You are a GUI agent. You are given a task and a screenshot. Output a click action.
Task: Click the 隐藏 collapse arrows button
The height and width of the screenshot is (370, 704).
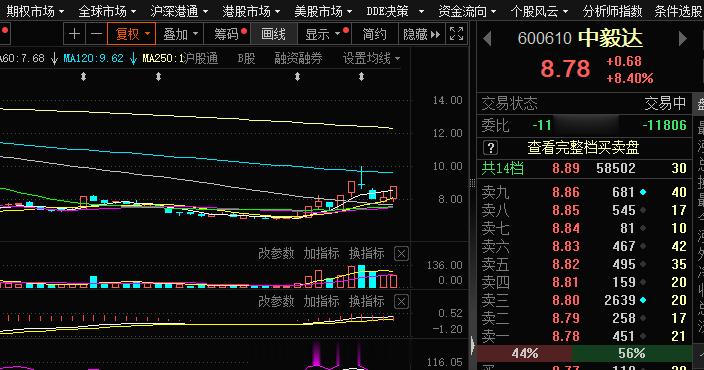tap(422, 34)
